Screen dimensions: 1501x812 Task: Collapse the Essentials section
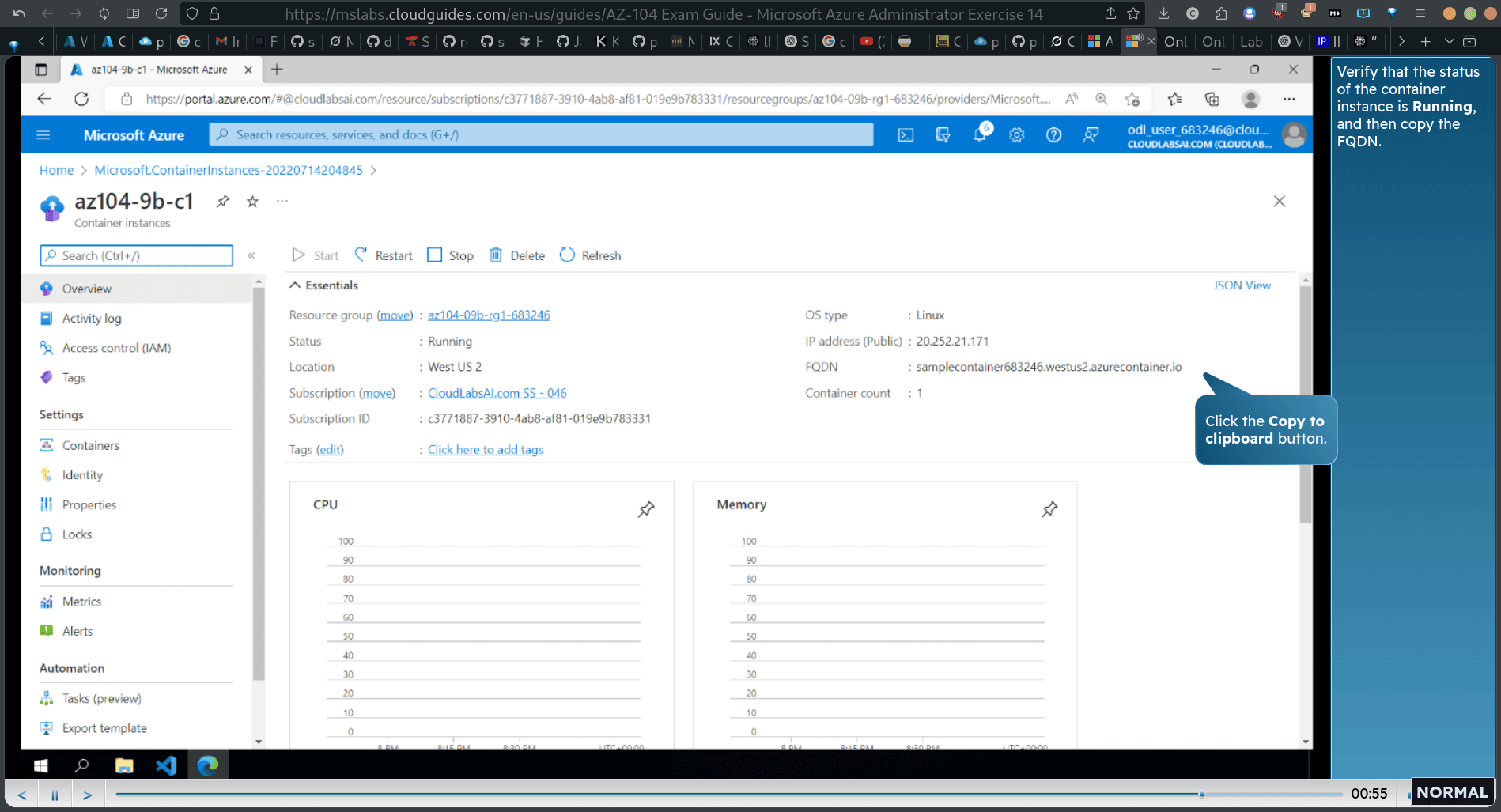point(324,285)
